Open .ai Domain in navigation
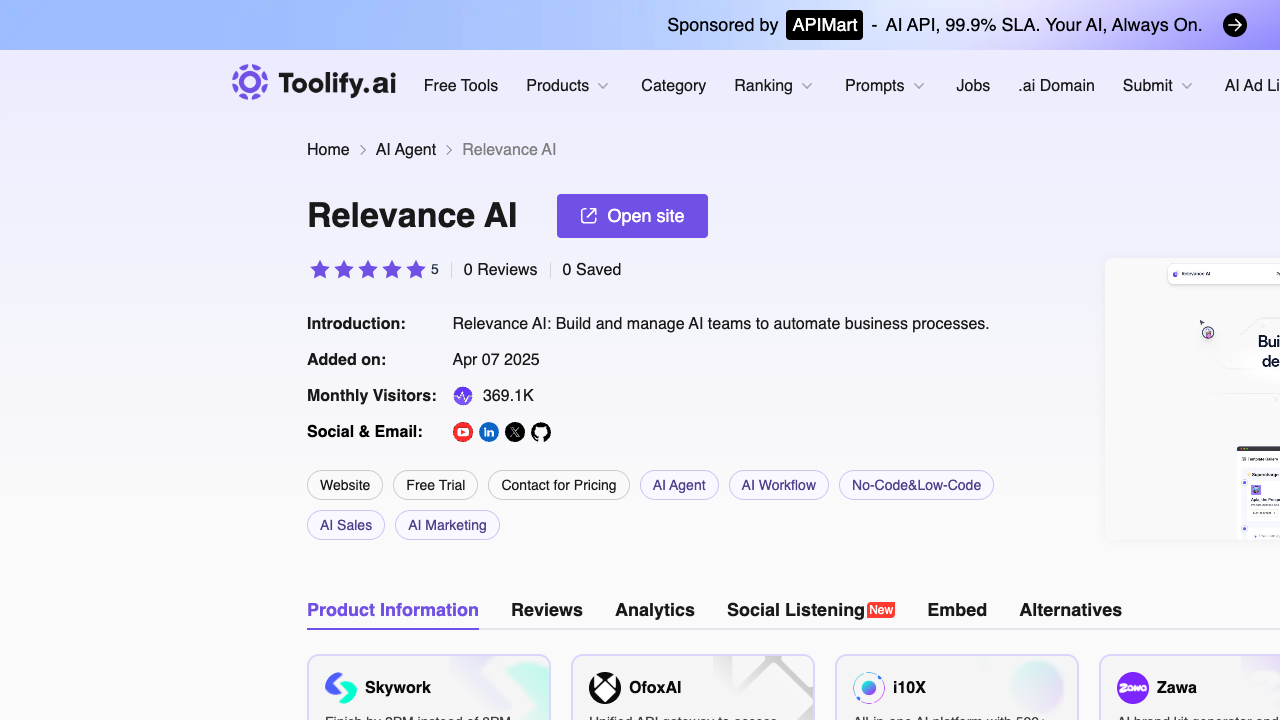The image size is (1280, 720). (x=1056, y=86)
